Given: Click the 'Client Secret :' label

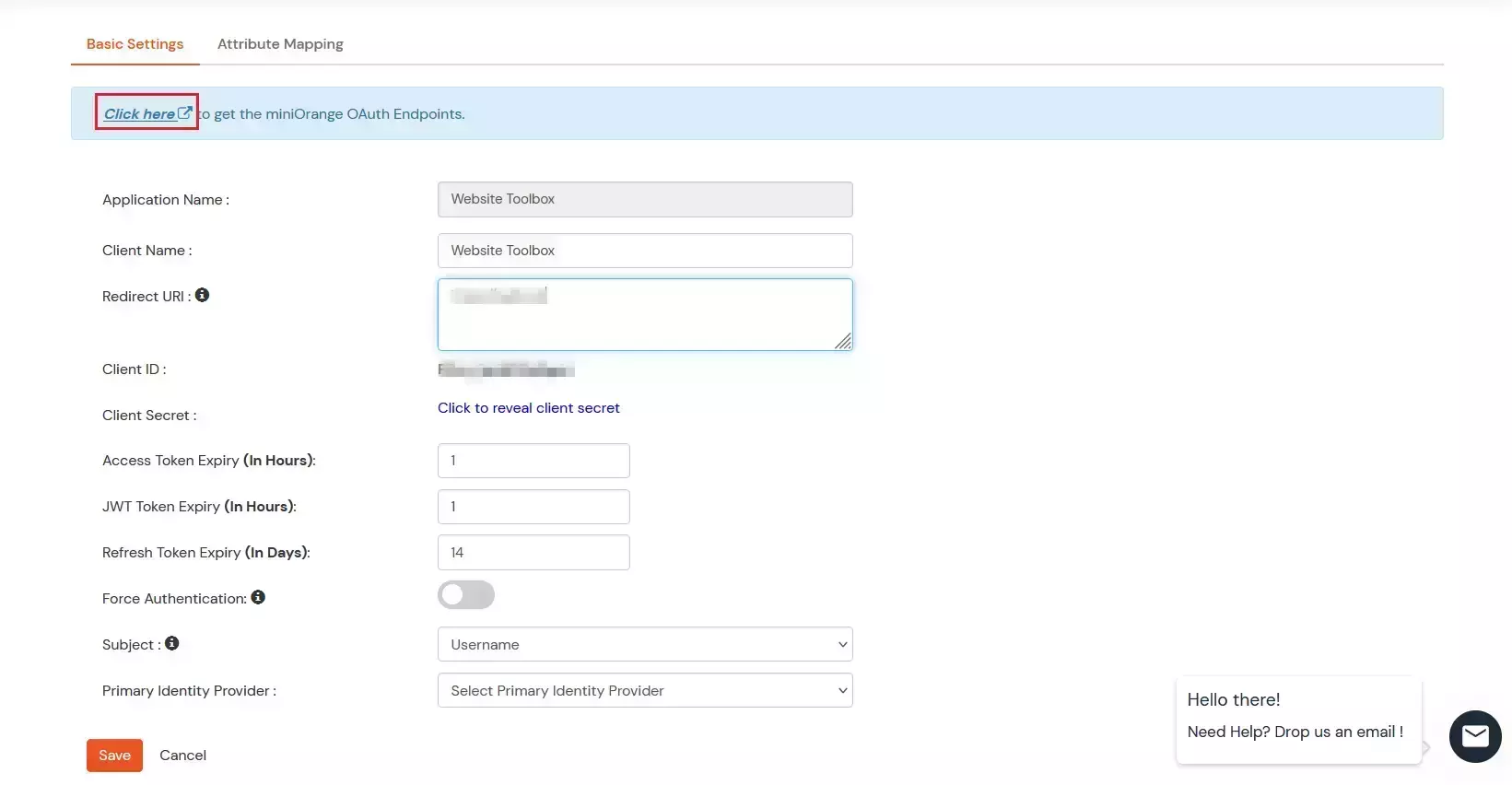Looking at the screenshot, I should click(x=149, y=416).
